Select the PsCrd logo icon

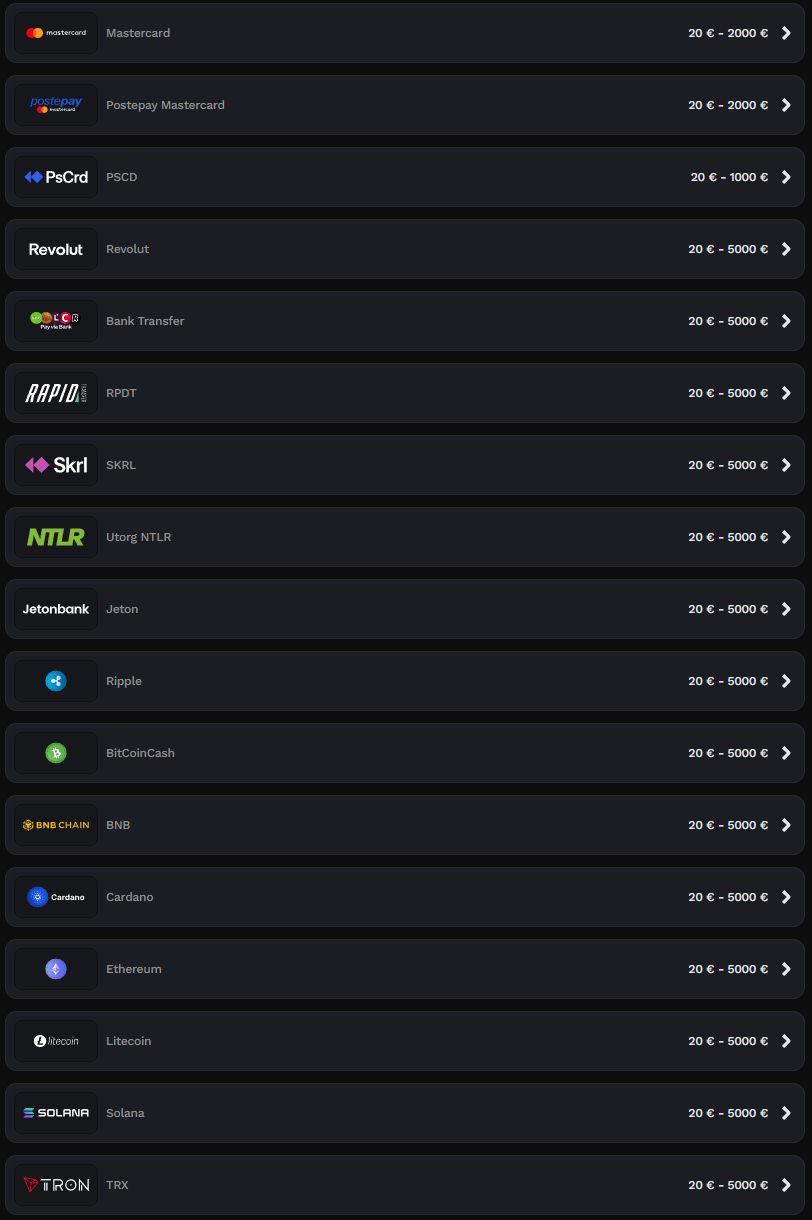56,177
